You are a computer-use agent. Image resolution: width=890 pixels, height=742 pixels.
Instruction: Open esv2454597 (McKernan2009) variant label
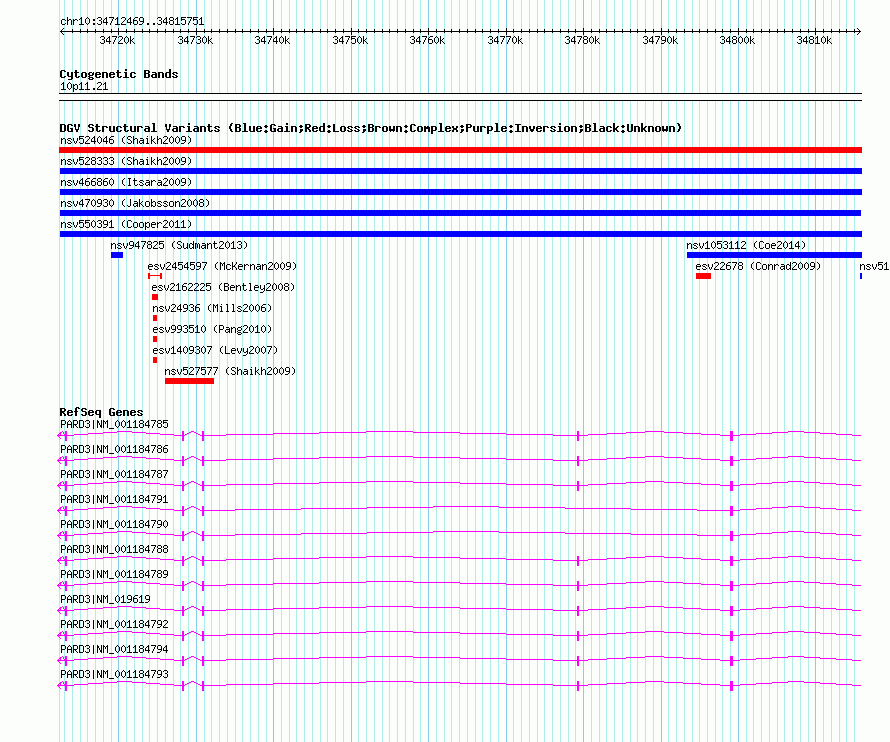click(x=222, y=266)
